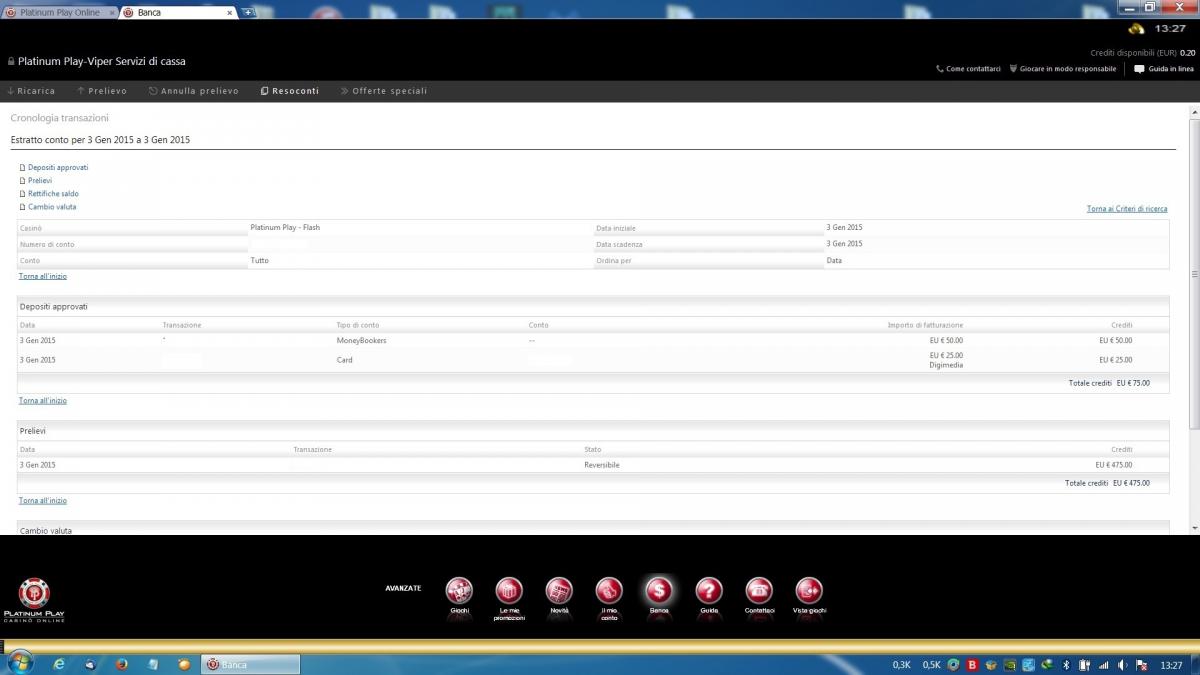The image size is (1200, 675).
Task: Open the Prelievo tab
Action: [x=102, y=91]
